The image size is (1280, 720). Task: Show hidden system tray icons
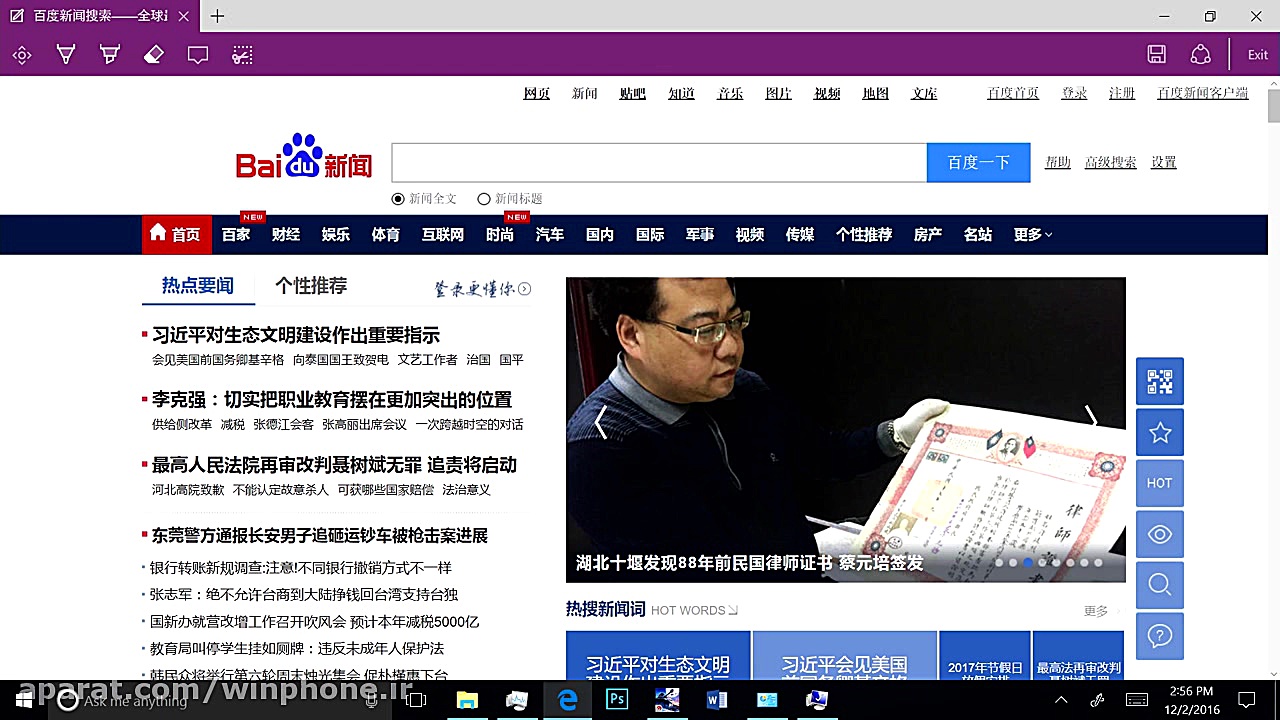pyautogui.click(x=1061, y=700)
